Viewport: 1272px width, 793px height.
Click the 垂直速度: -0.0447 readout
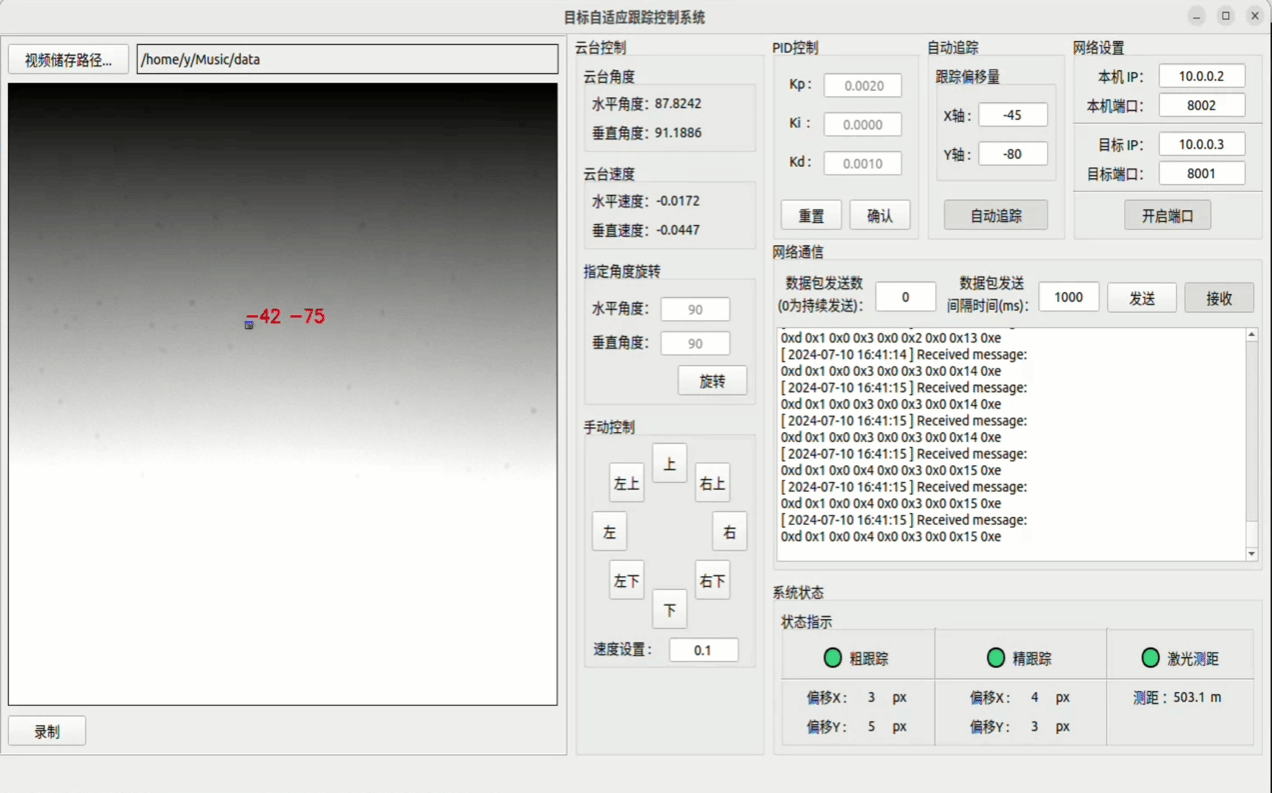pos(646,230)
